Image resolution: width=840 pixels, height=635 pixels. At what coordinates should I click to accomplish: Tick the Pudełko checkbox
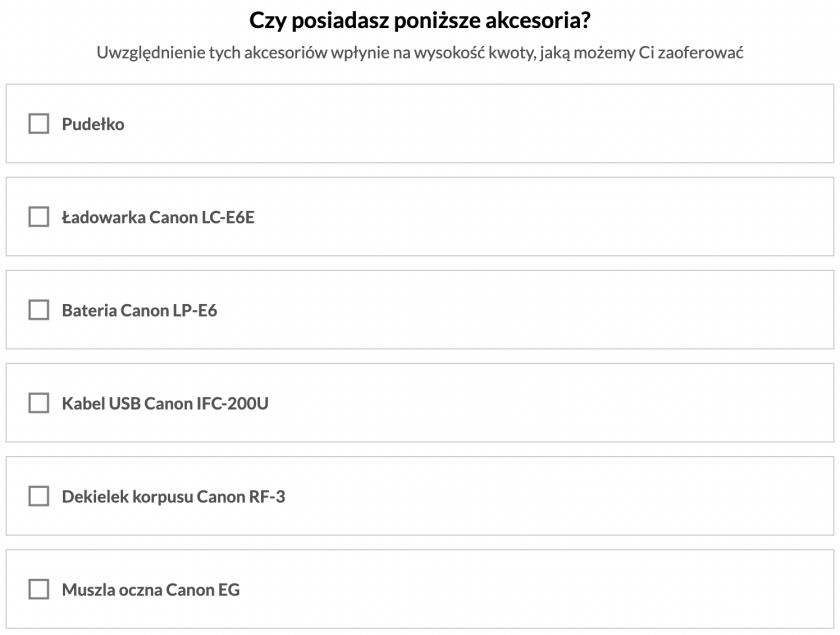pos(39,124)
